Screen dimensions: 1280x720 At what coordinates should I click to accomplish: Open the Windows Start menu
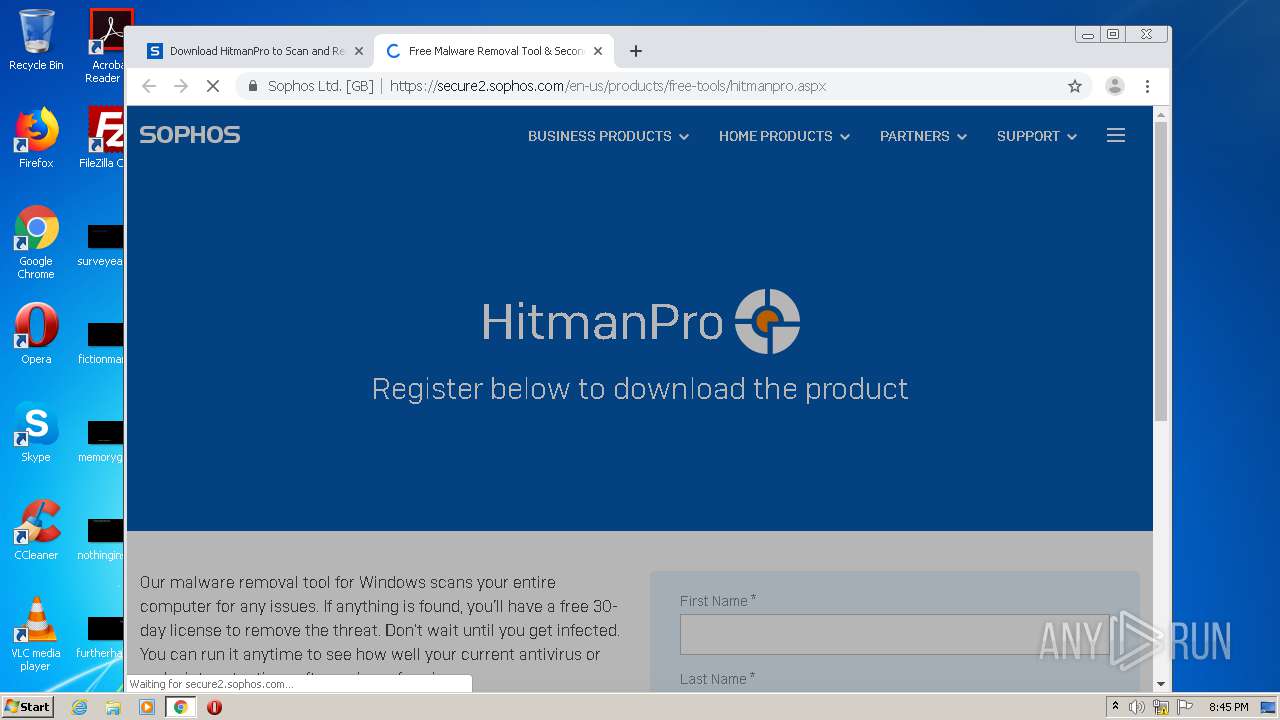click(27, 707)
